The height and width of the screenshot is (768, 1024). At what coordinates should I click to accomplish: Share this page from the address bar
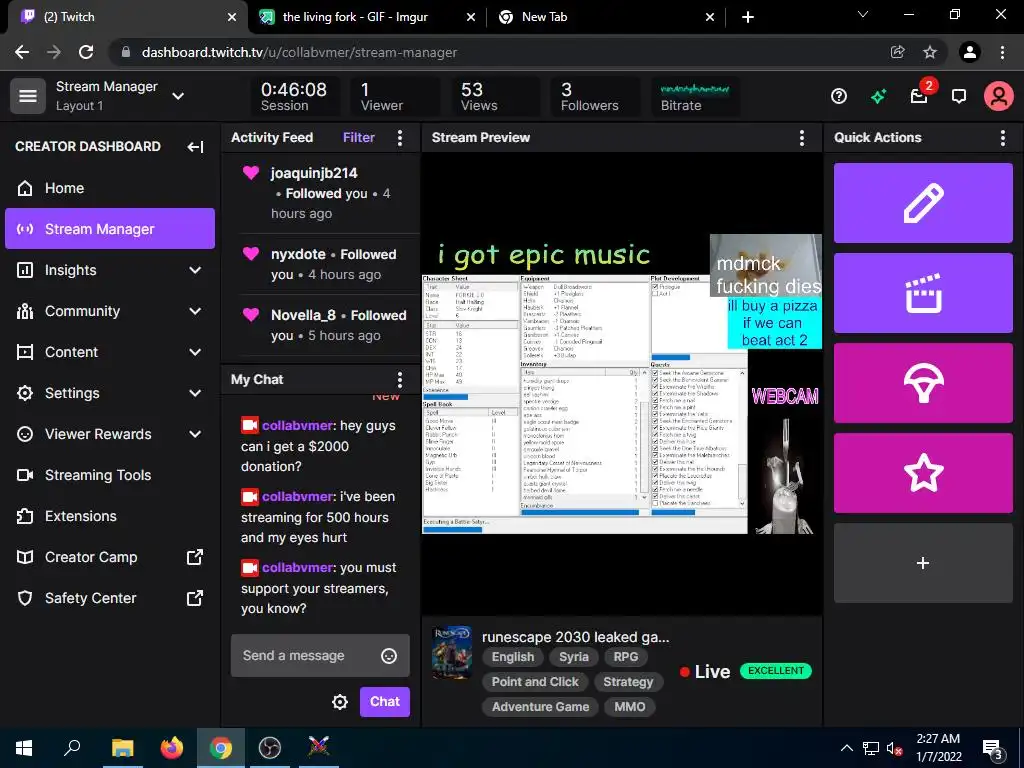(897, 52)
